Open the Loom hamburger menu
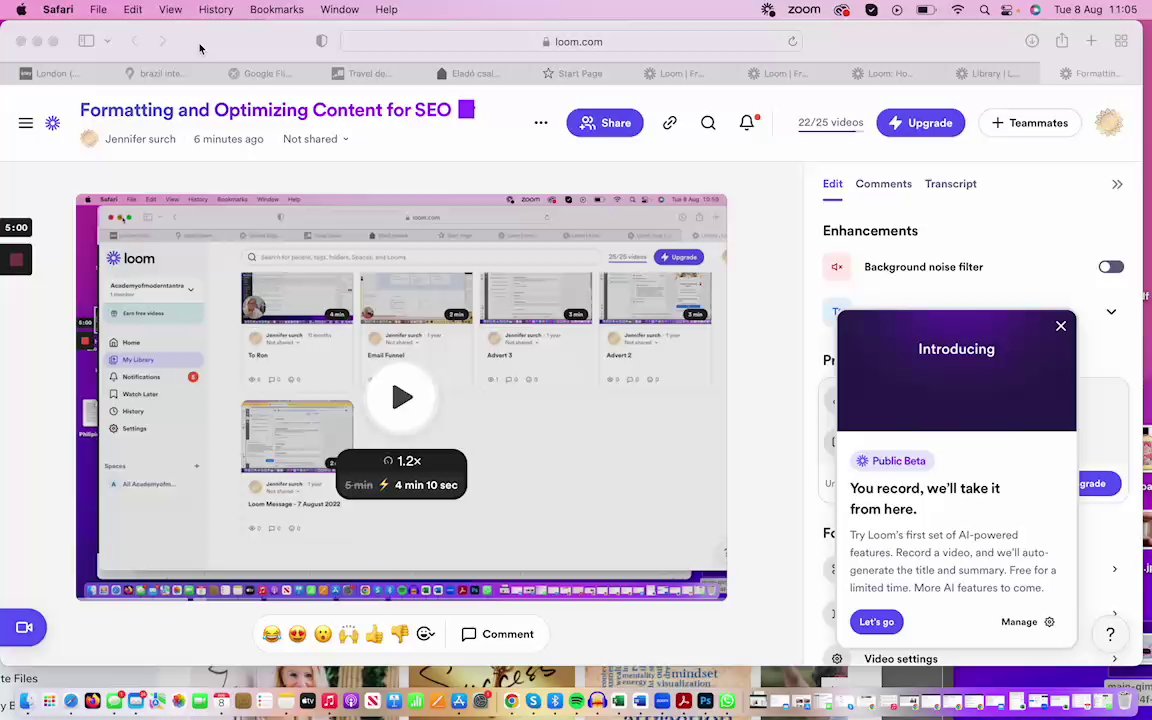1152x720 pixels. (x=26, y=123)
